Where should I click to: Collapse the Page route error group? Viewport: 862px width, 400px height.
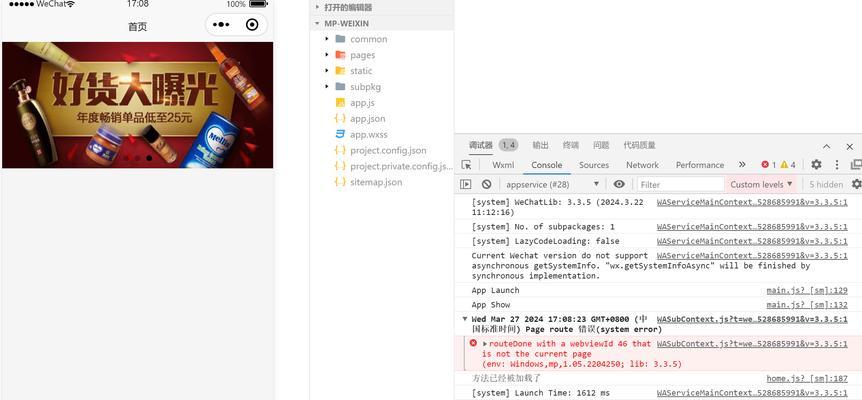(x=465, y=319)
